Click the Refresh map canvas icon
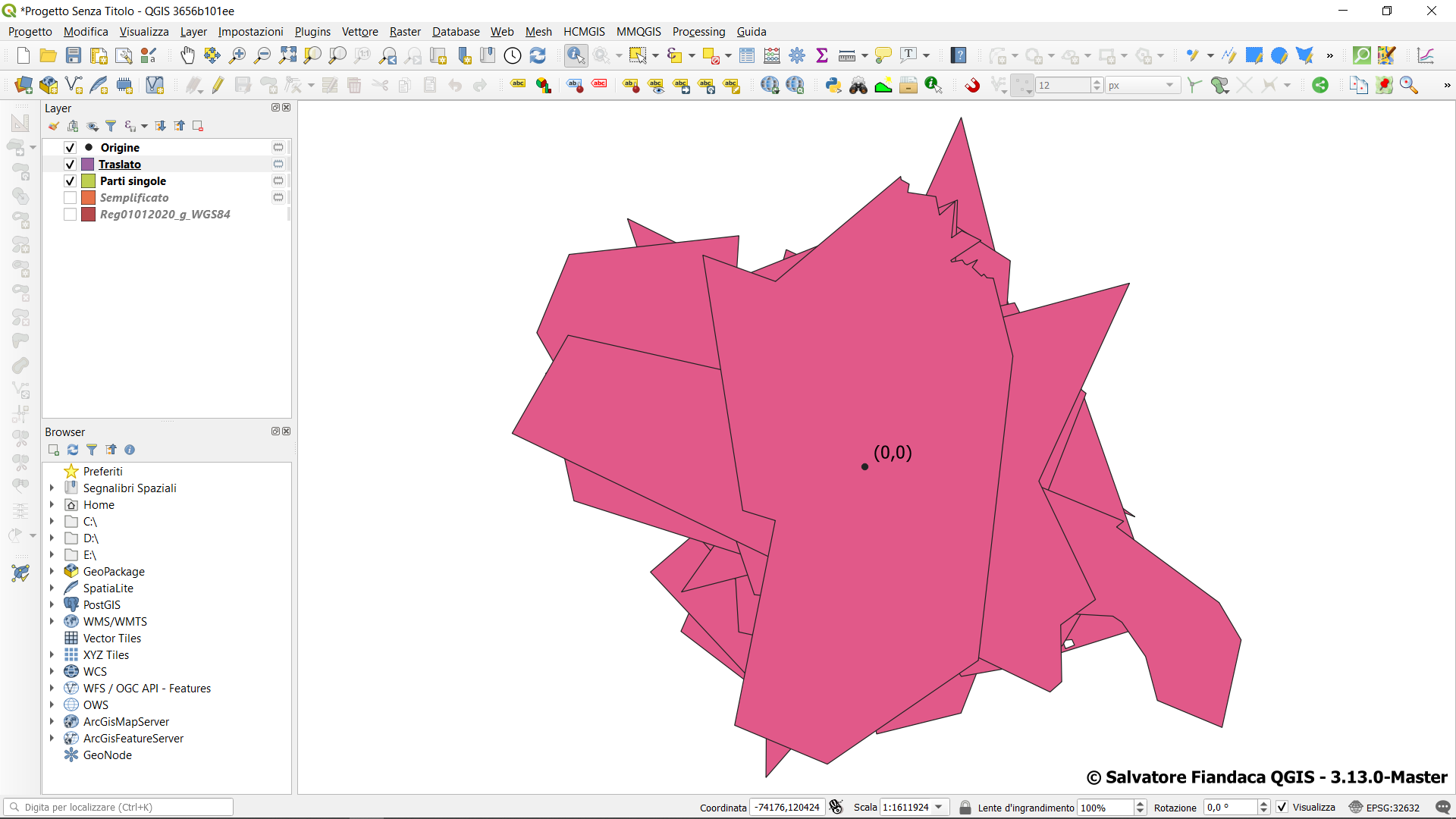This screenshot has height=819, width=1456. [538, 55]
